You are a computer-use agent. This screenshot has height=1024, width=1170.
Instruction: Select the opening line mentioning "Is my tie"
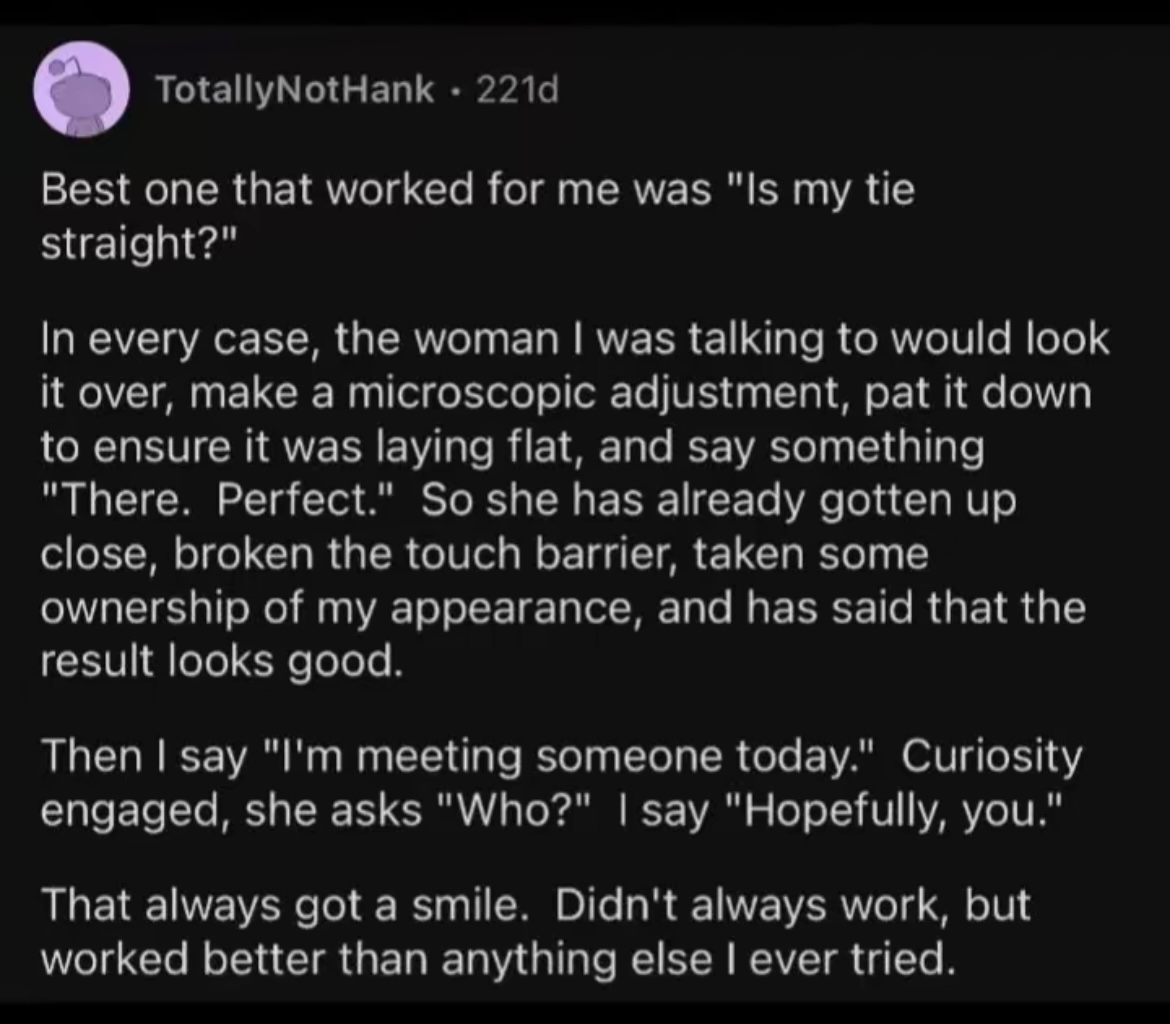point(478,189)
